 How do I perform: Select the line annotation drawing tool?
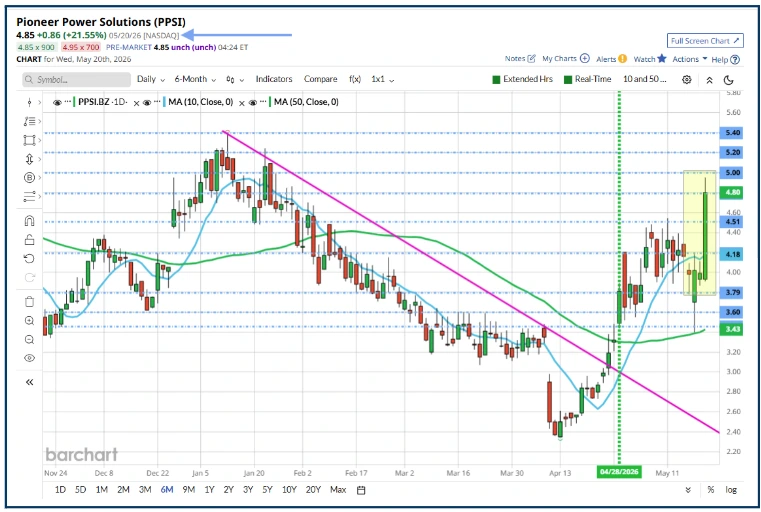[30, 121]
